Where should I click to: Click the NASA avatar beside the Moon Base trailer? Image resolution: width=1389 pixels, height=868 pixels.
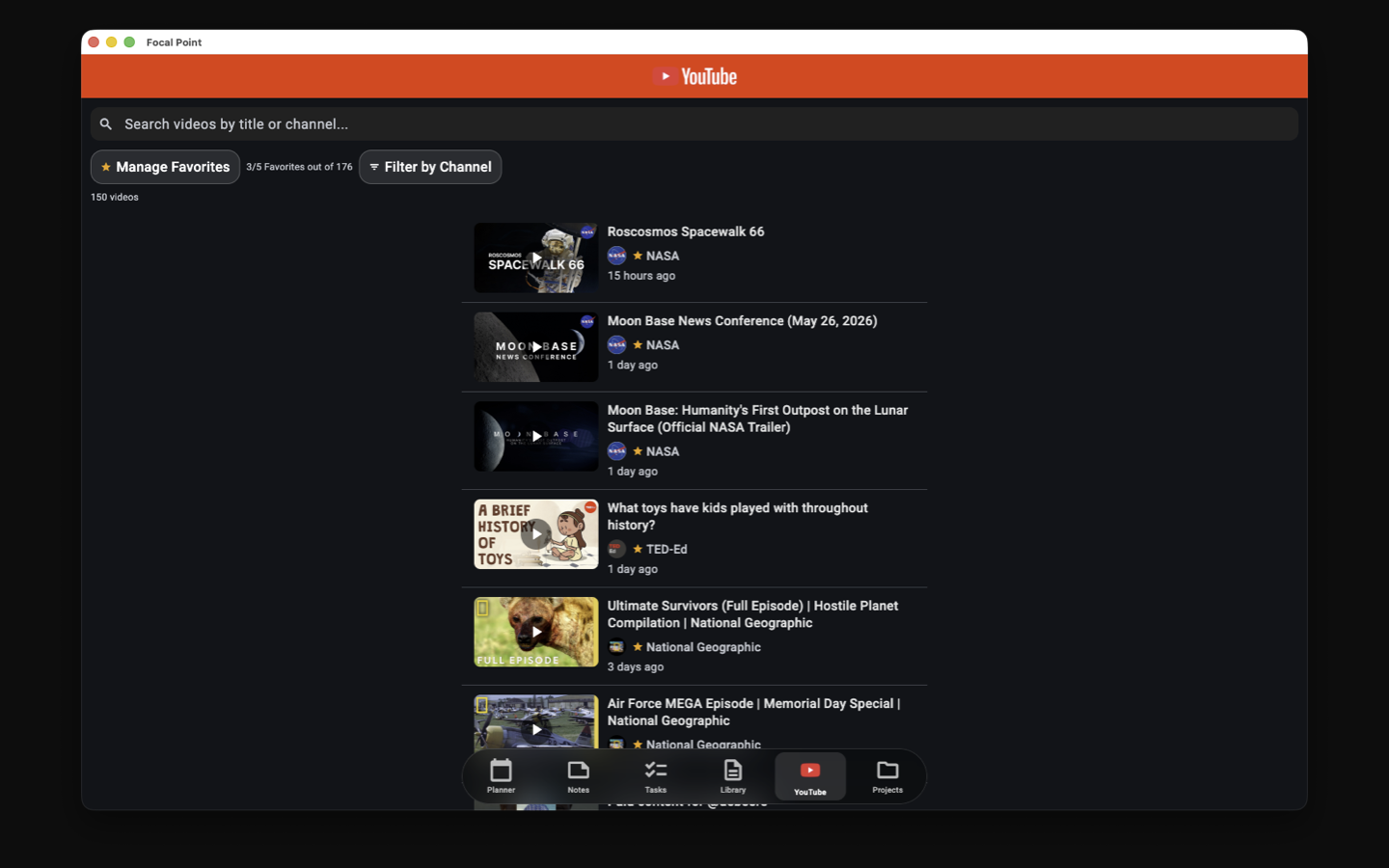(x=616, y=451)
